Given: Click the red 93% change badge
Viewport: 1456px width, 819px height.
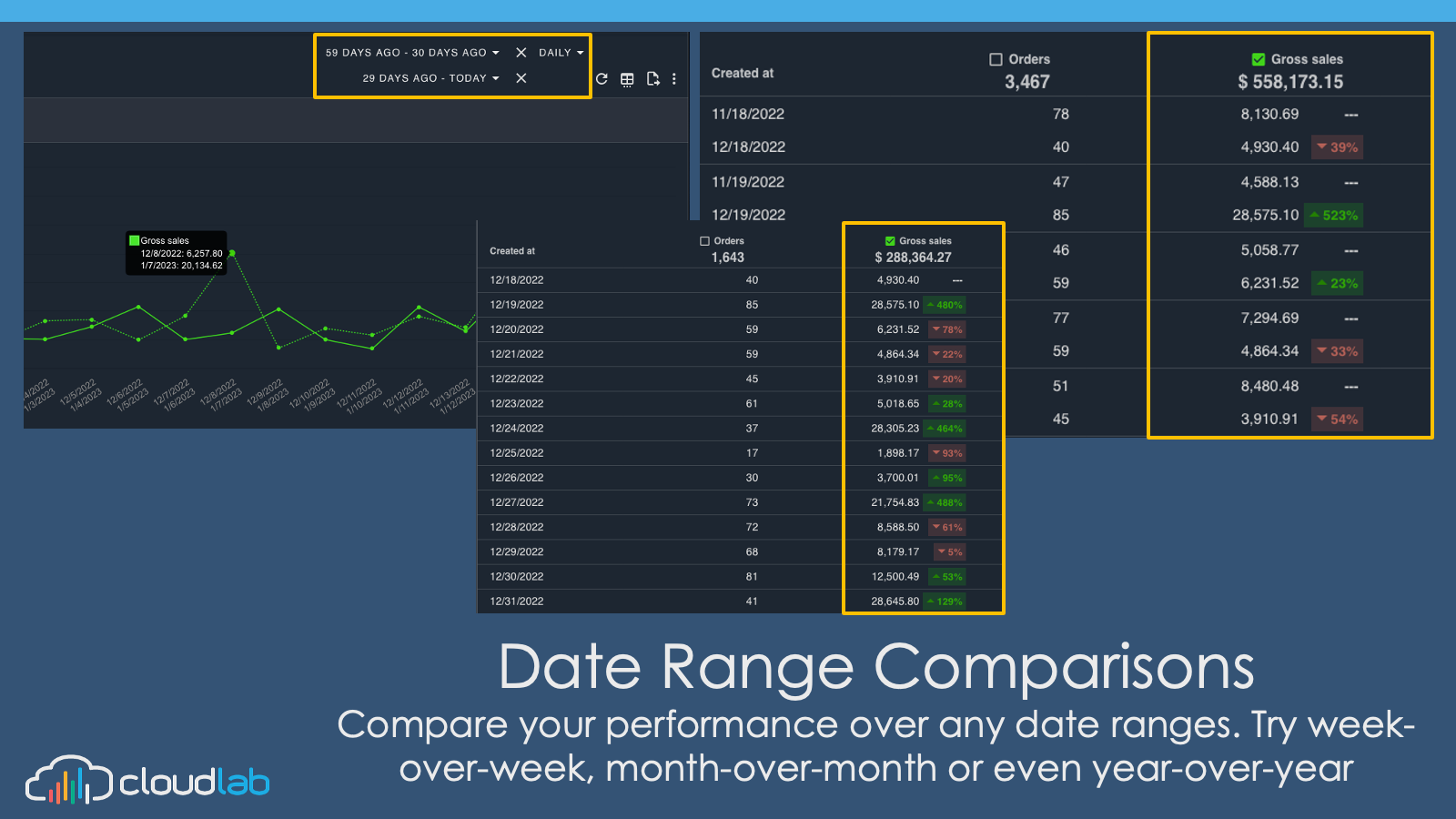Looking at the screenshot, I should [947, 453].
